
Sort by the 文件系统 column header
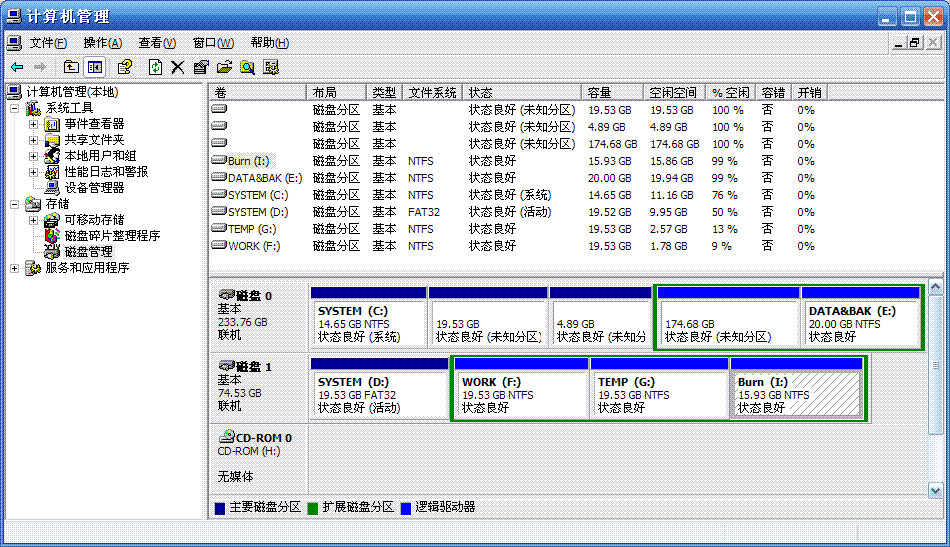pyautogui.click(x=432, y=93)
